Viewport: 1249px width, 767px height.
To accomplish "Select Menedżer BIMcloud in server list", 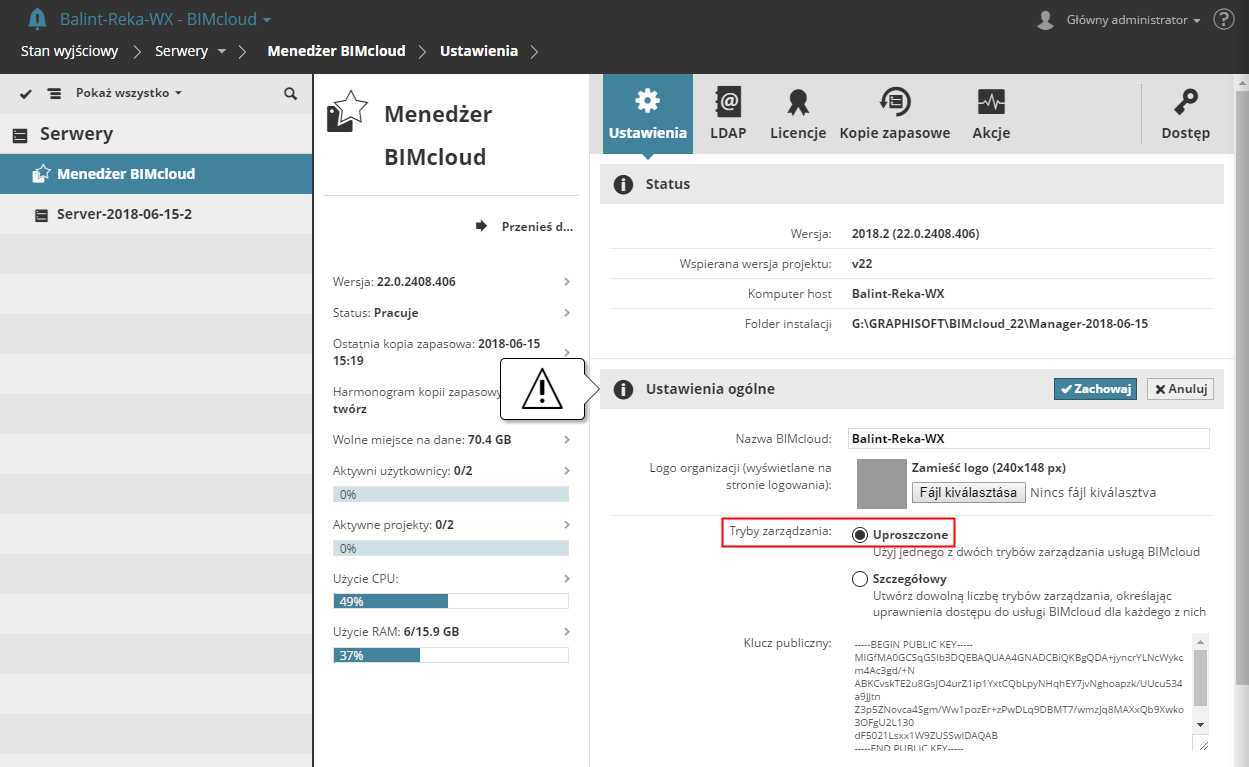I will coord(156,174).
